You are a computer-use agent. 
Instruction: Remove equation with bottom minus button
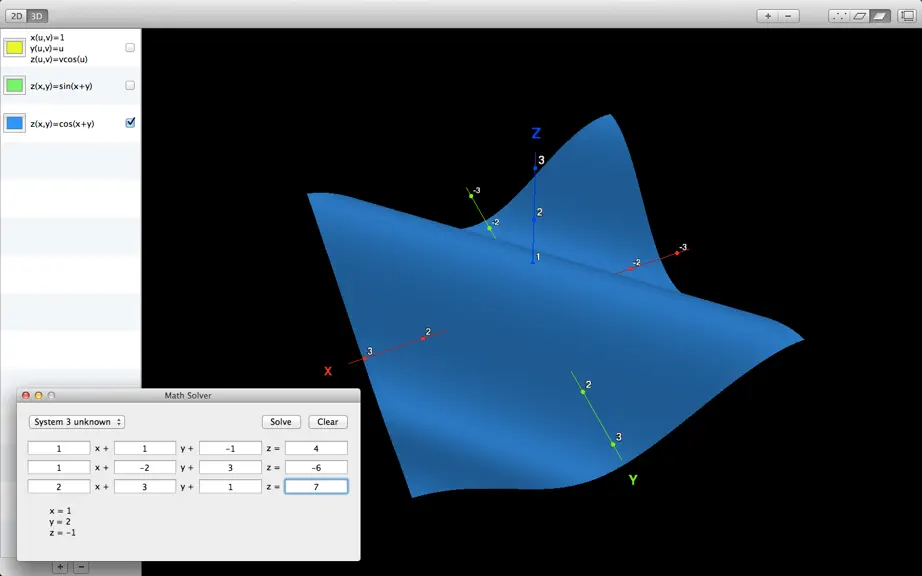[x=81, y=567]
